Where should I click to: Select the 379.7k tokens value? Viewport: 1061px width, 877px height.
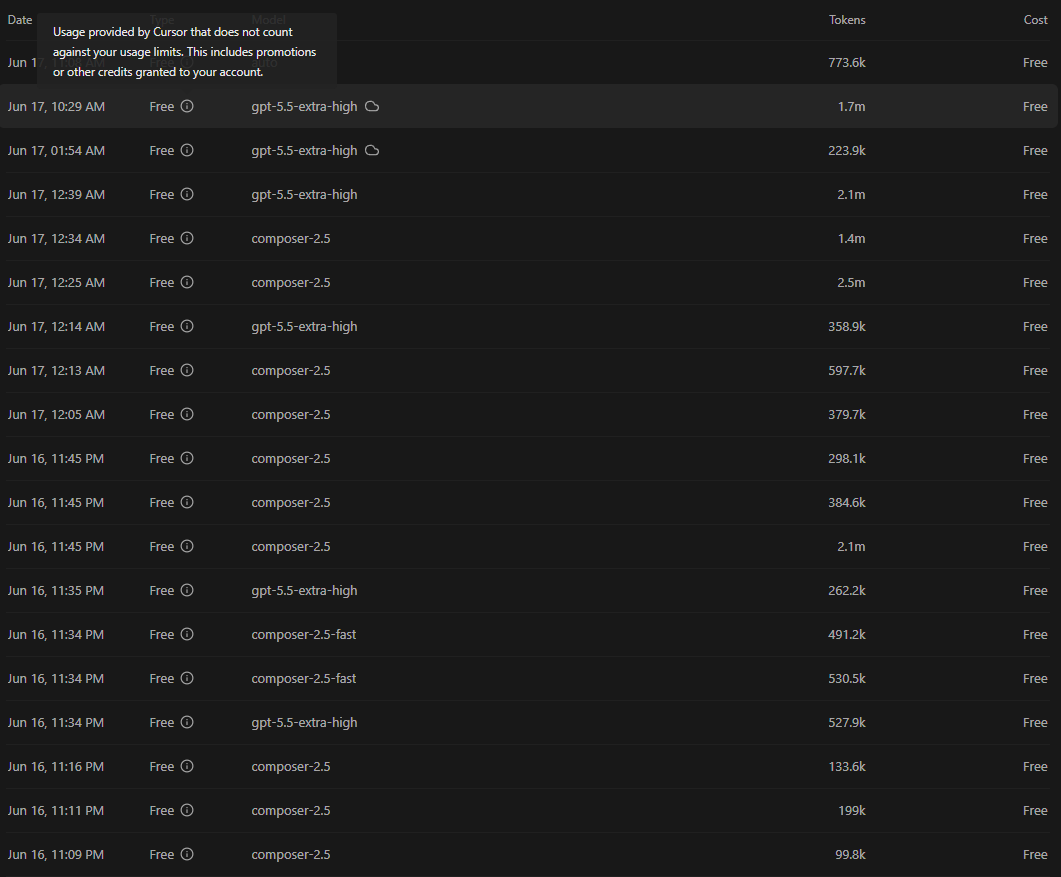847,414
